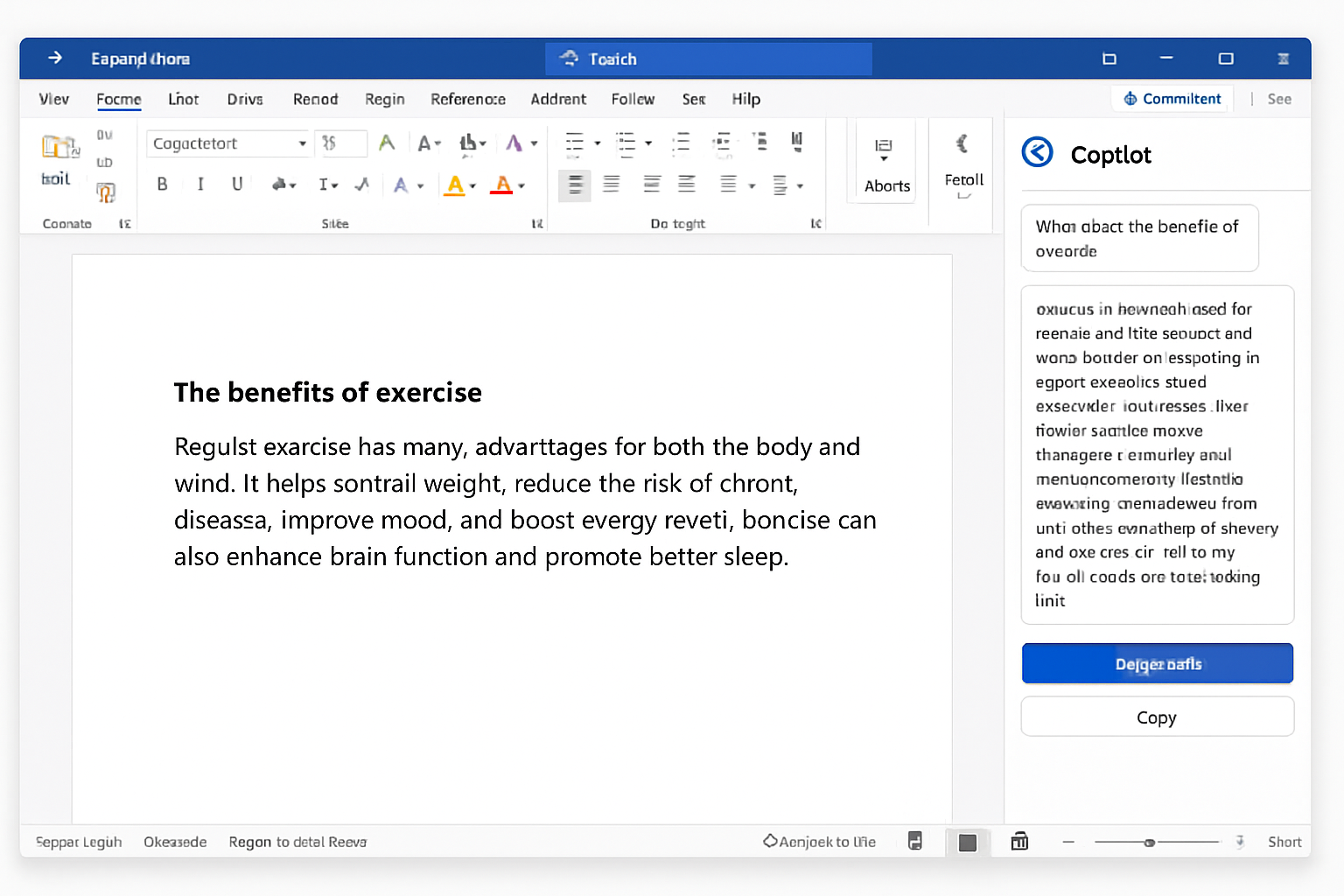Toggle Italic formatting
Viewport: 1344px width, 896px height.
click(200, 185)
